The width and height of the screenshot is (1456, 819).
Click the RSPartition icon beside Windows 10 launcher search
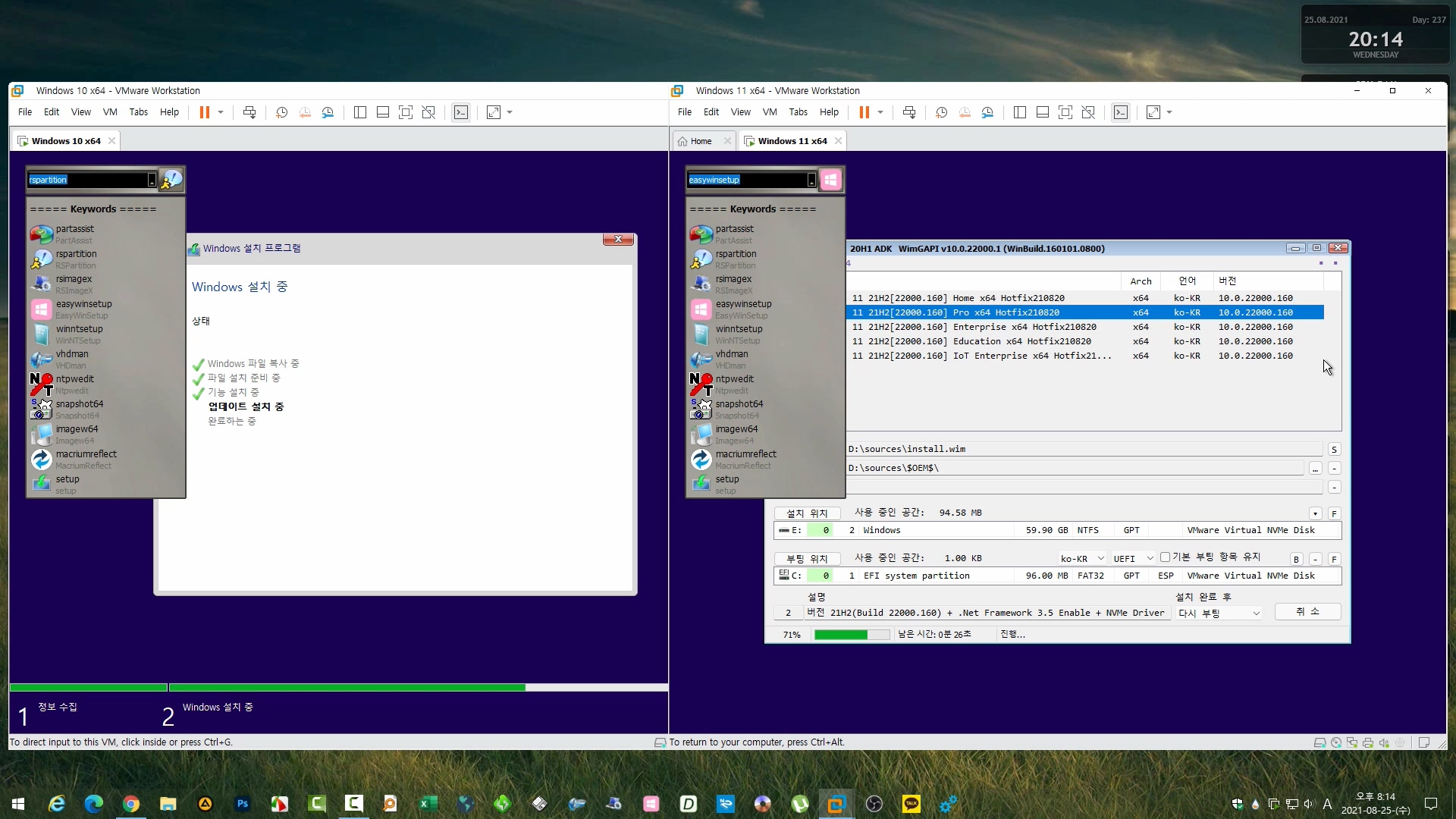pos(172,180)
